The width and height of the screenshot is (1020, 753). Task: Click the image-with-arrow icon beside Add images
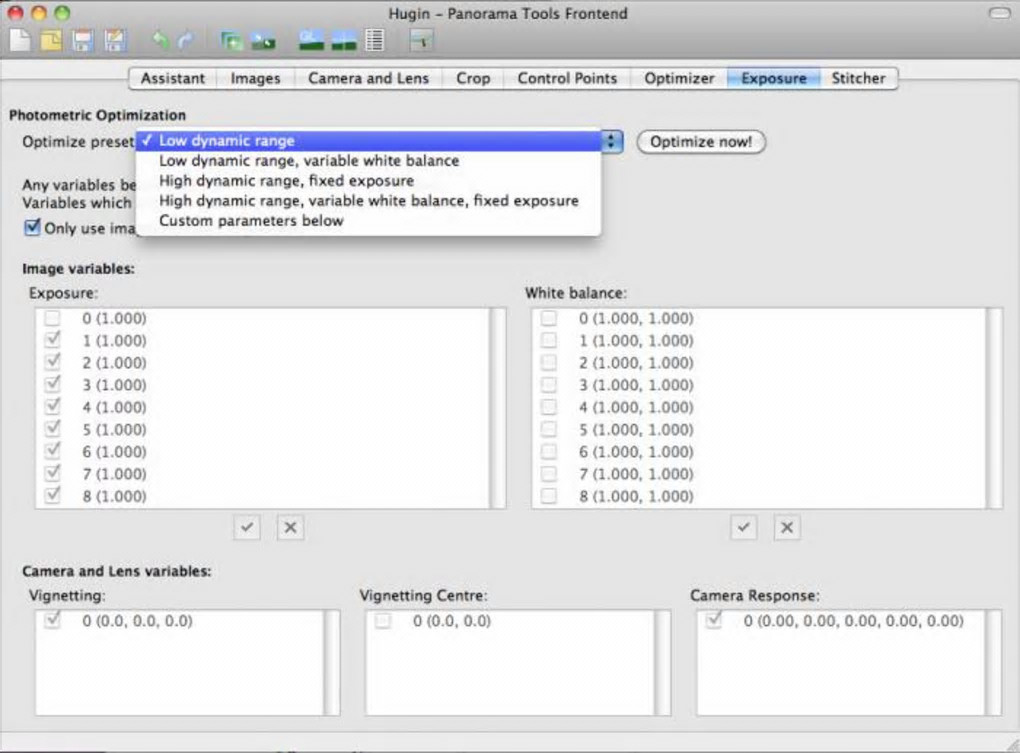click(x=263, y=42)
